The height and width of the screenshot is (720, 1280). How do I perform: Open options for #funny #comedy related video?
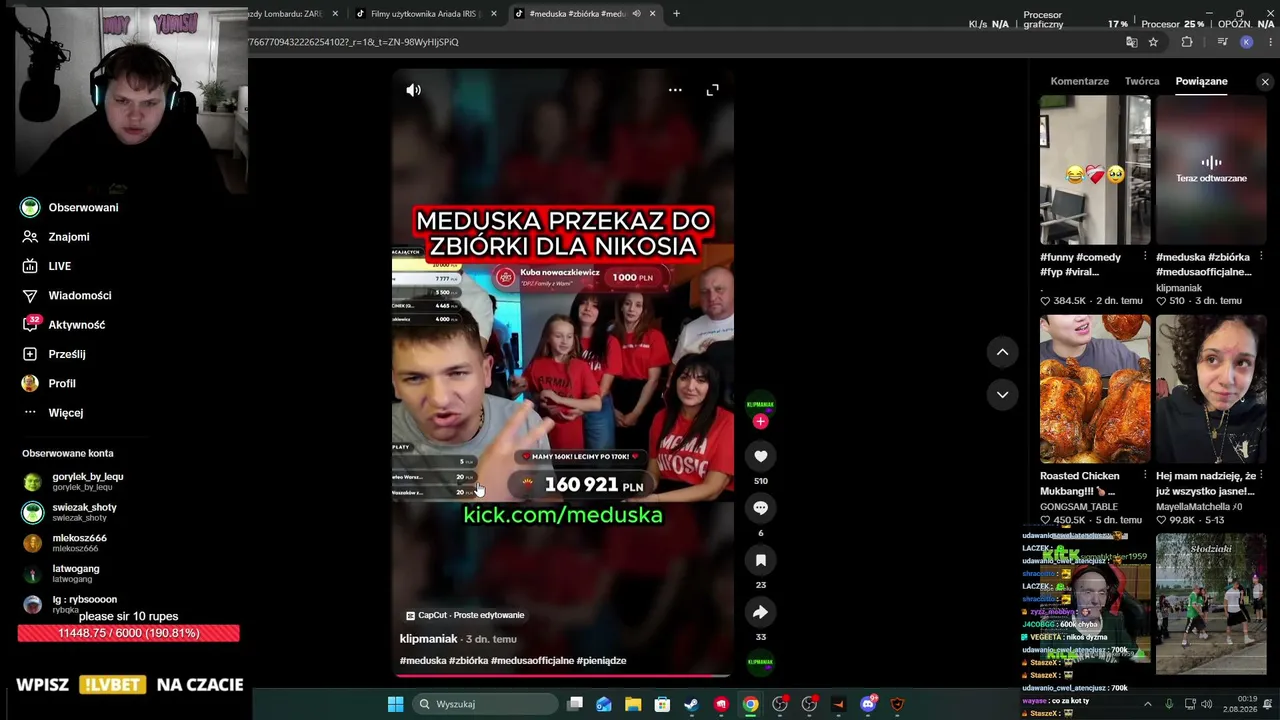1145,257
